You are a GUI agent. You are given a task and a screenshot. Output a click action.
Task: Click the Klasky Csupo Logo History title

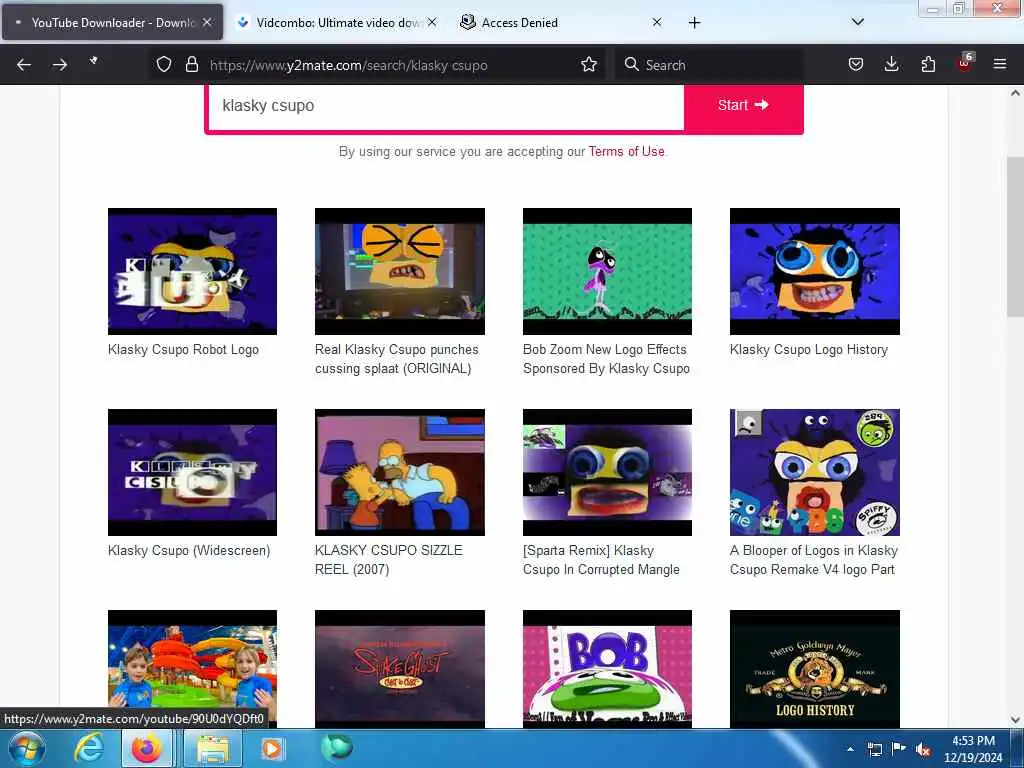click(x=808, y=350)
